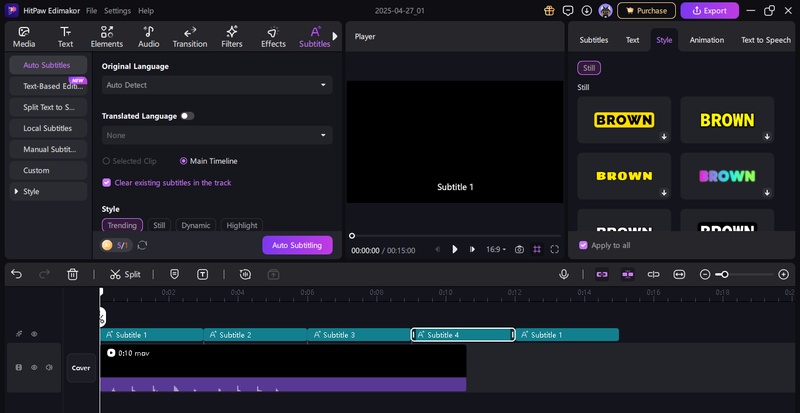
Task: Open the 16:9 aspect ratio dropdown
Action: [x=496, y=249]
